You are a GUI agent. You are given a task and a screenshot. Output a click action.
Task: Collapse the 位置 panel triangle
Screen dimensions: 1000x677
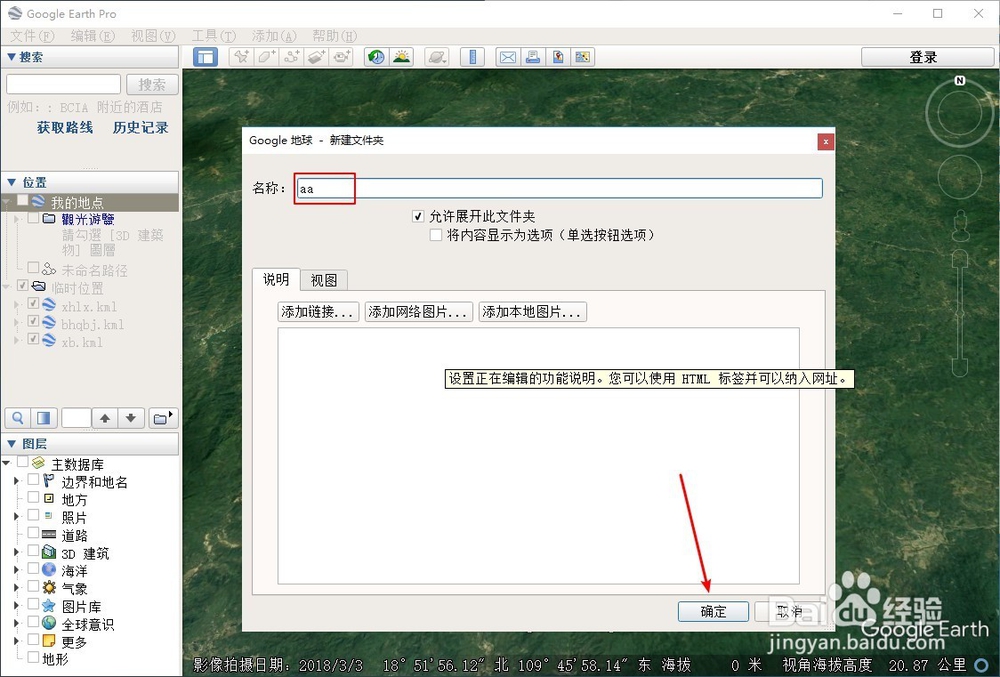[x=11, y=182]
